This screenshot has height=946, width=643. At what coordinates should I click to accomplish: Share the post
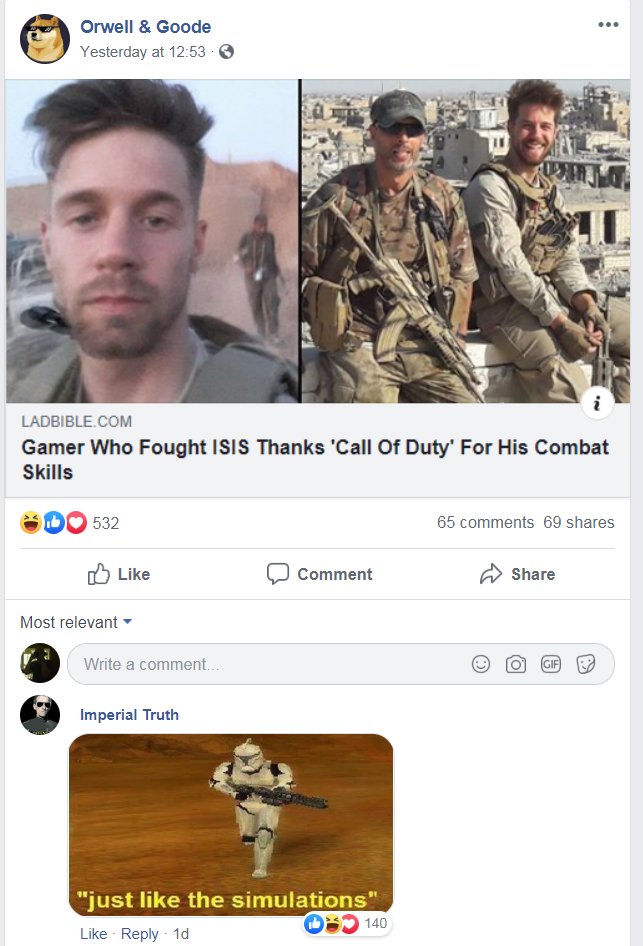pyautogui.click(x=518, y=574)
